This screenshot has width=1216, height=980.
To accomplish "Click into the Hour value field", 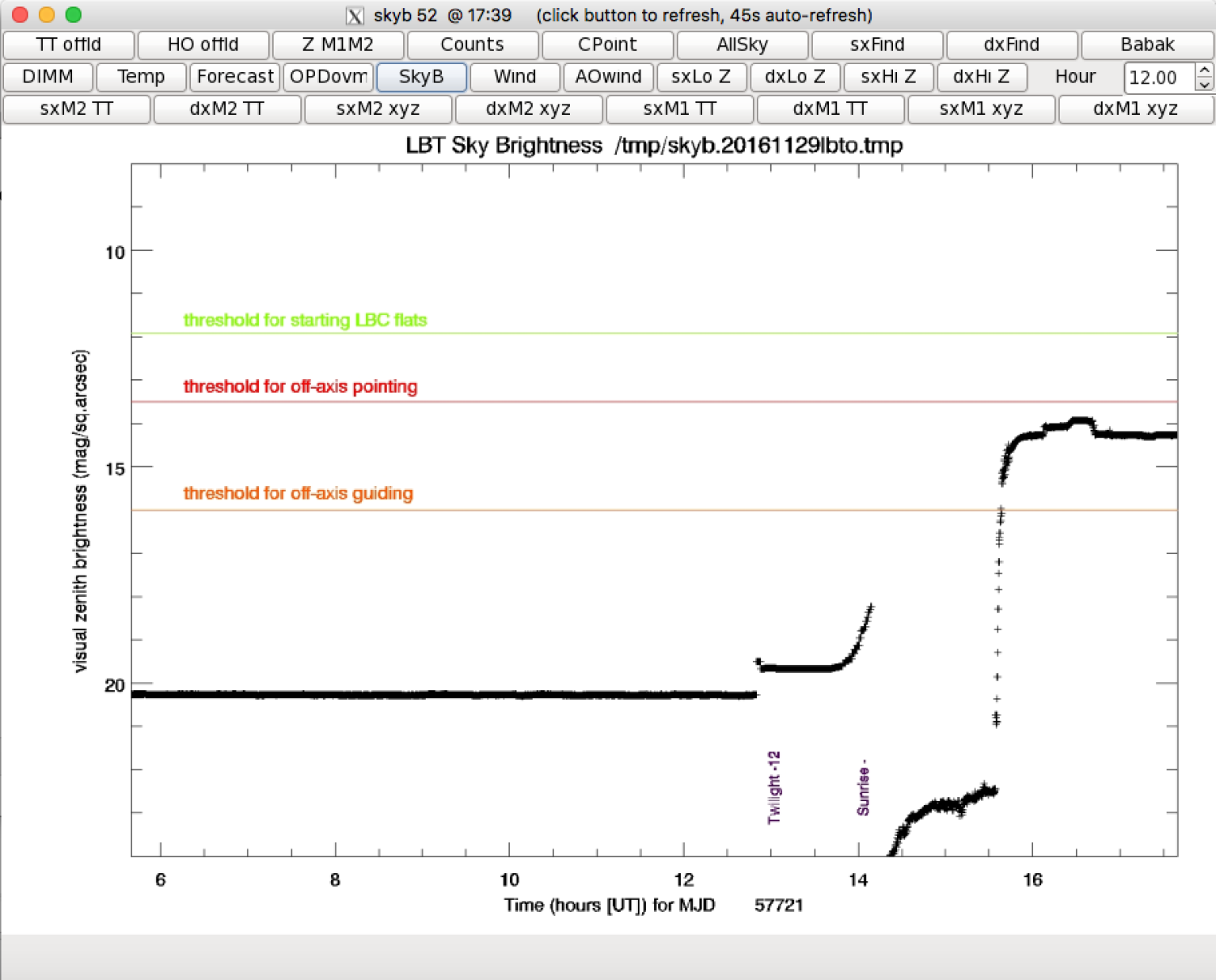I will (x=1159, y=78).
